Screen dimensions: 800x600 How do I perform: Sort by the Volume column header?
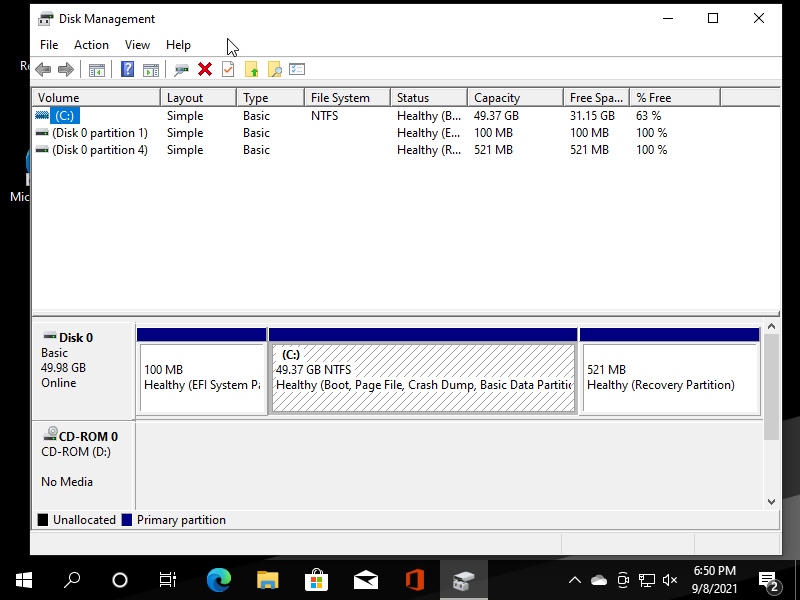coord(96,97)
